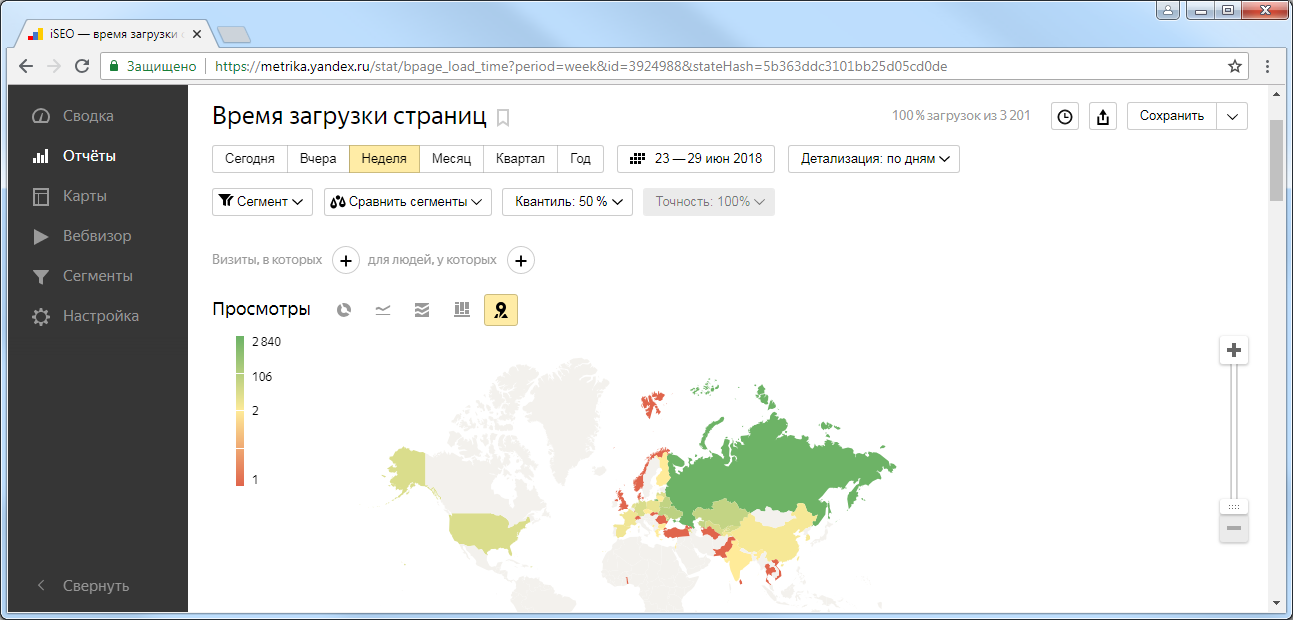Click the map zoom slider handle

tap(1234, 507)
